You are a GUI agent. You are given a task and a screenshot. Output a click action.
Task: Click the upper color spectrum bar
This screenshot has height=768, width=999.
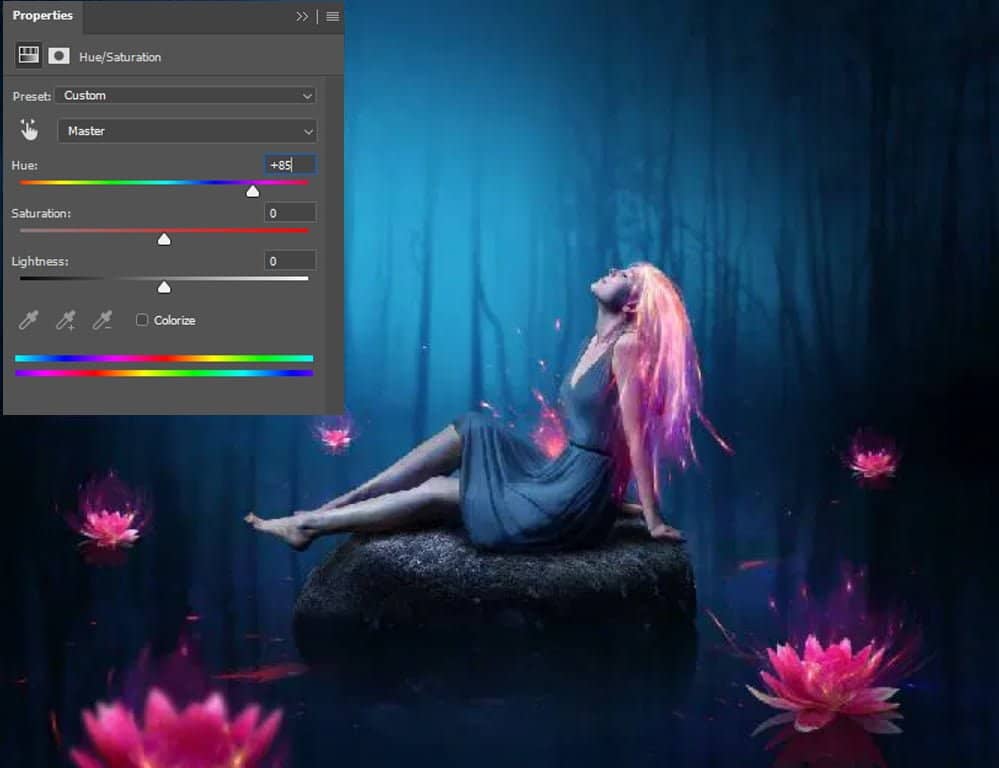(x=164, y=358)
